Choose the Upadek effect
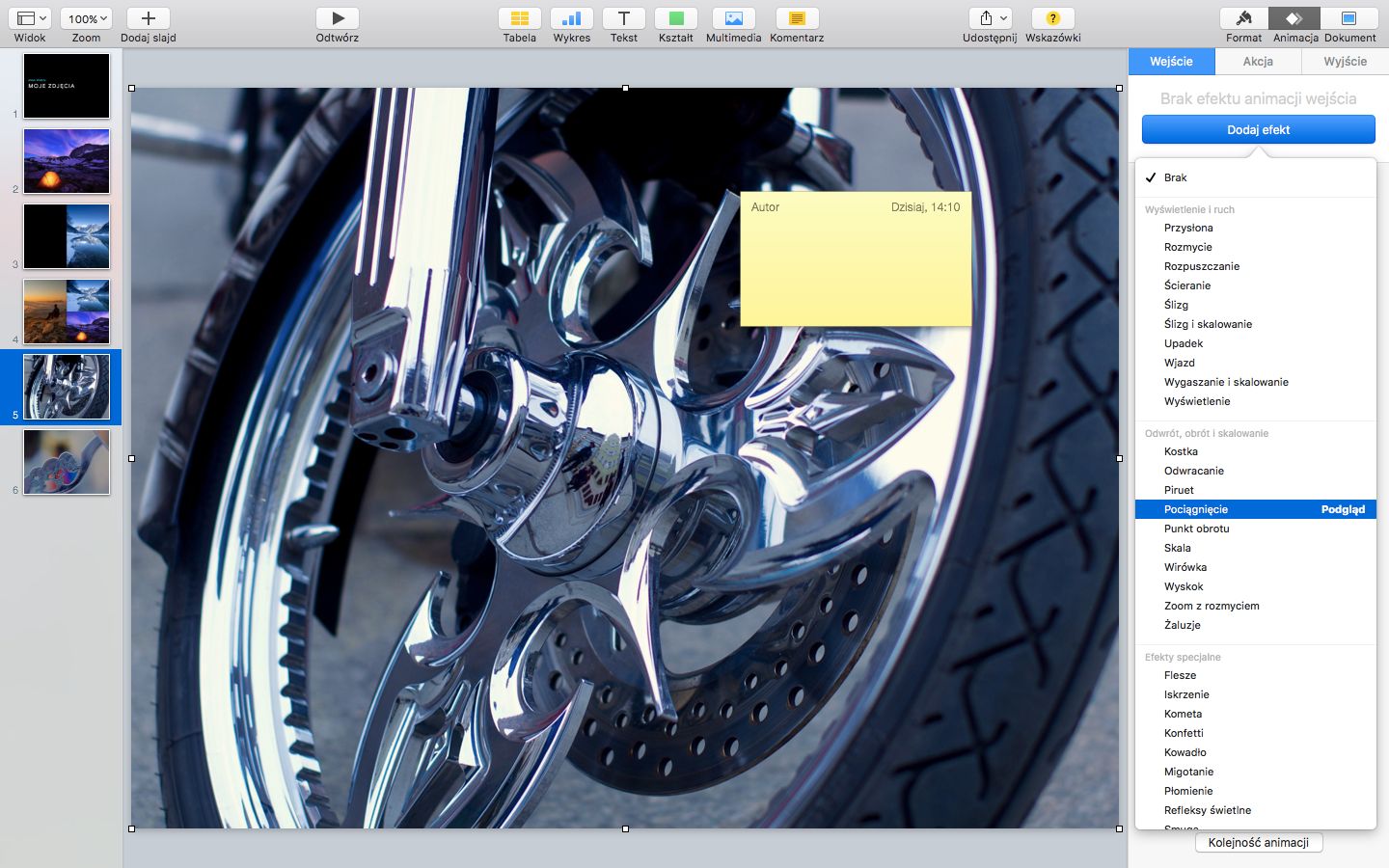Image resolution: width=1389 pixels, height=868 pixels. pyautogui.click(x=1256, y=343)
